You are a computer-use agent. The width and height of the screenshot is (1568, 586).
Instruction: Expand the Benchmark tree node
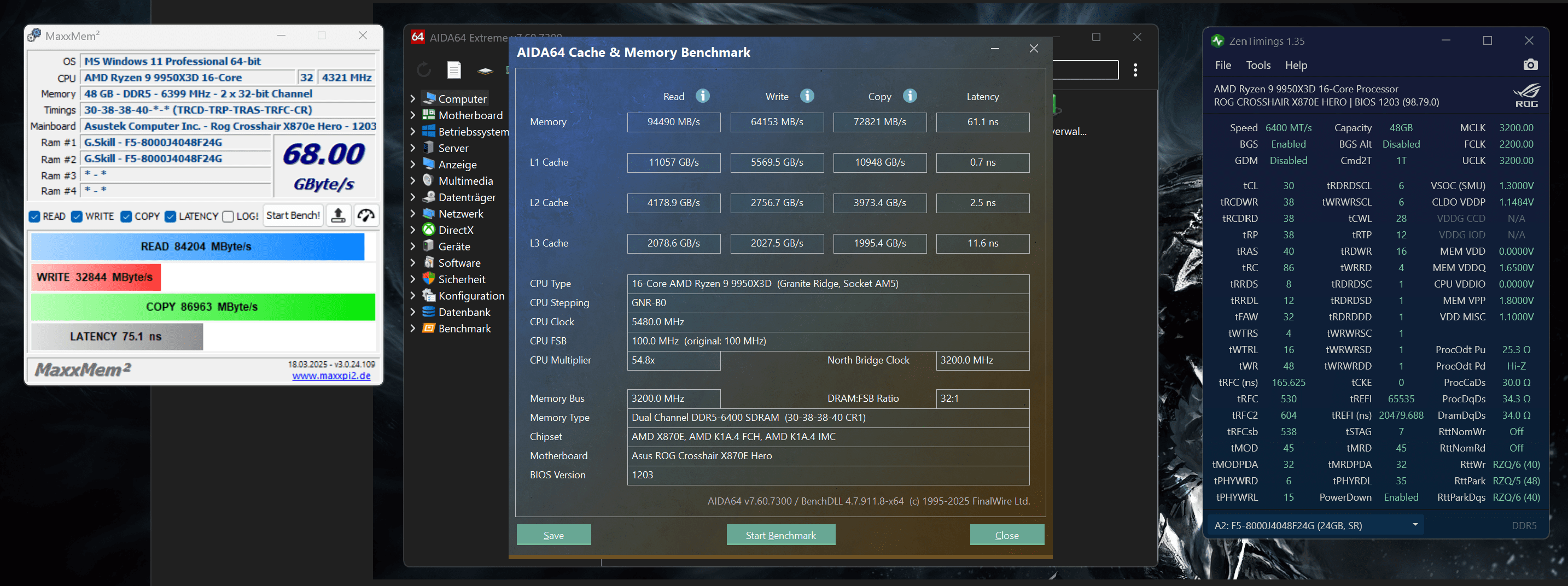coord(413,329)
